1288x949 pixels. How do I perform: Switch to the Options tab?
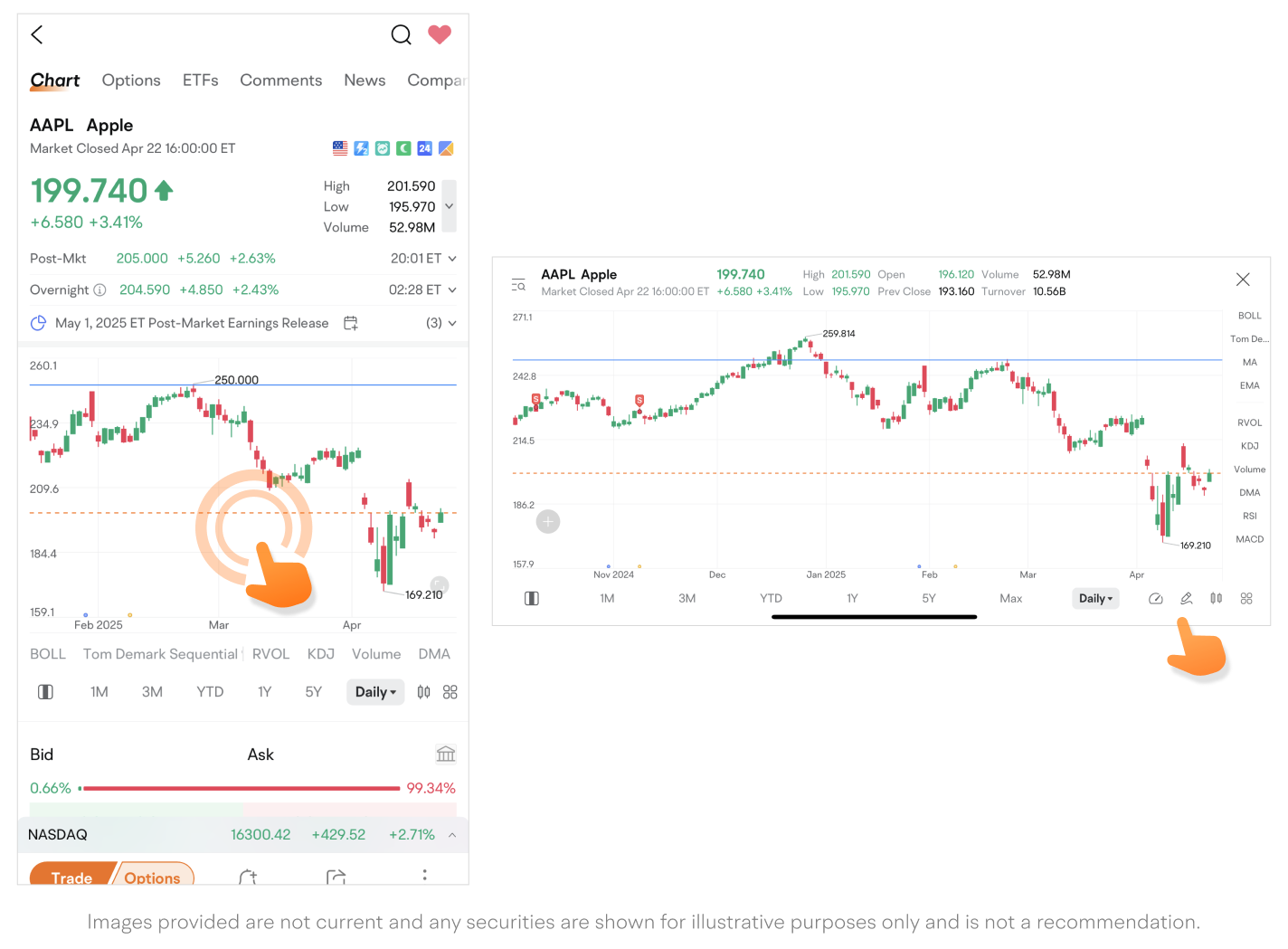(131, 81)
